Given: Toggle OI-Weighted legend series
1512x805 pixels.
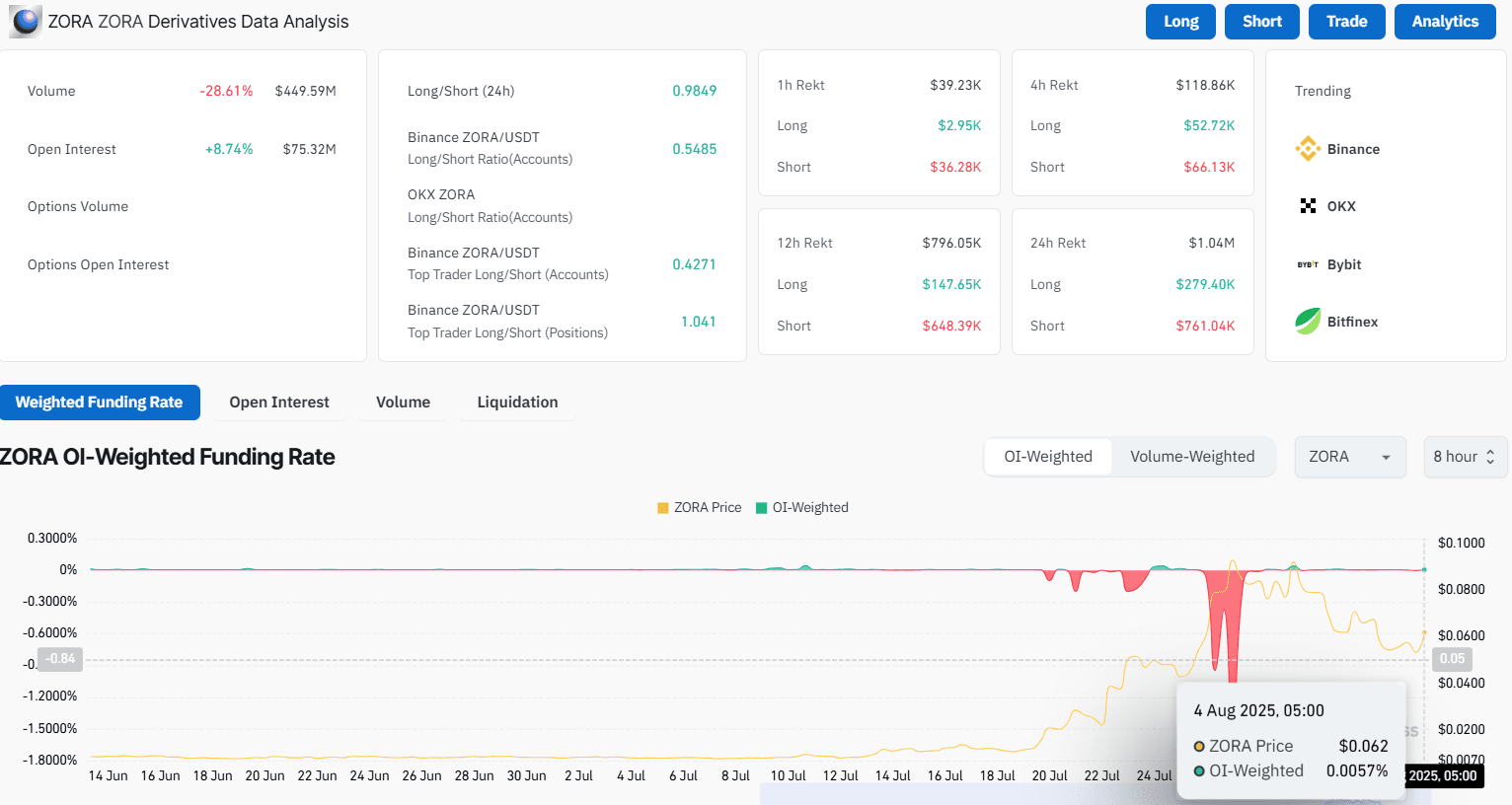Looking at the screenshot, I should 802,507.
